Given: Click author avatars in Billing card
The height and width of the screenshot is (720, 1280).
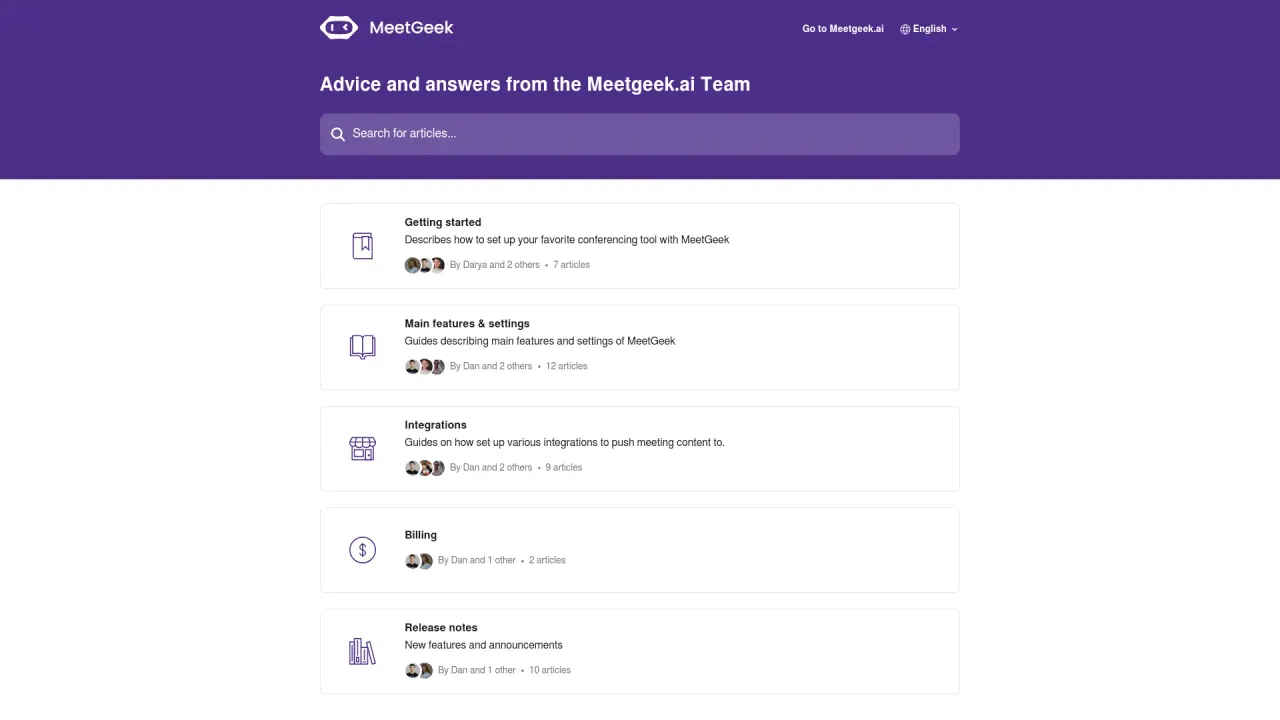Looking at the screenshot, I should coord(419,560).
